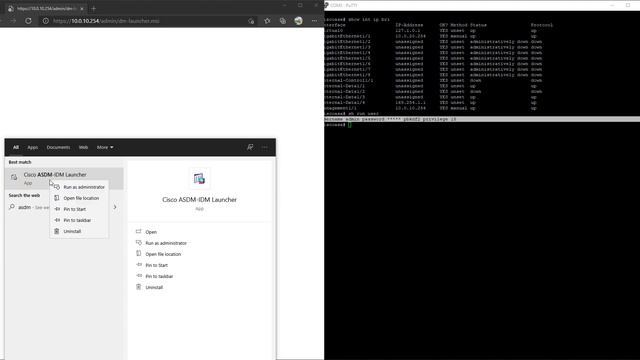
Task: Expand asdm web search result arrow
Action: point(115,207)
